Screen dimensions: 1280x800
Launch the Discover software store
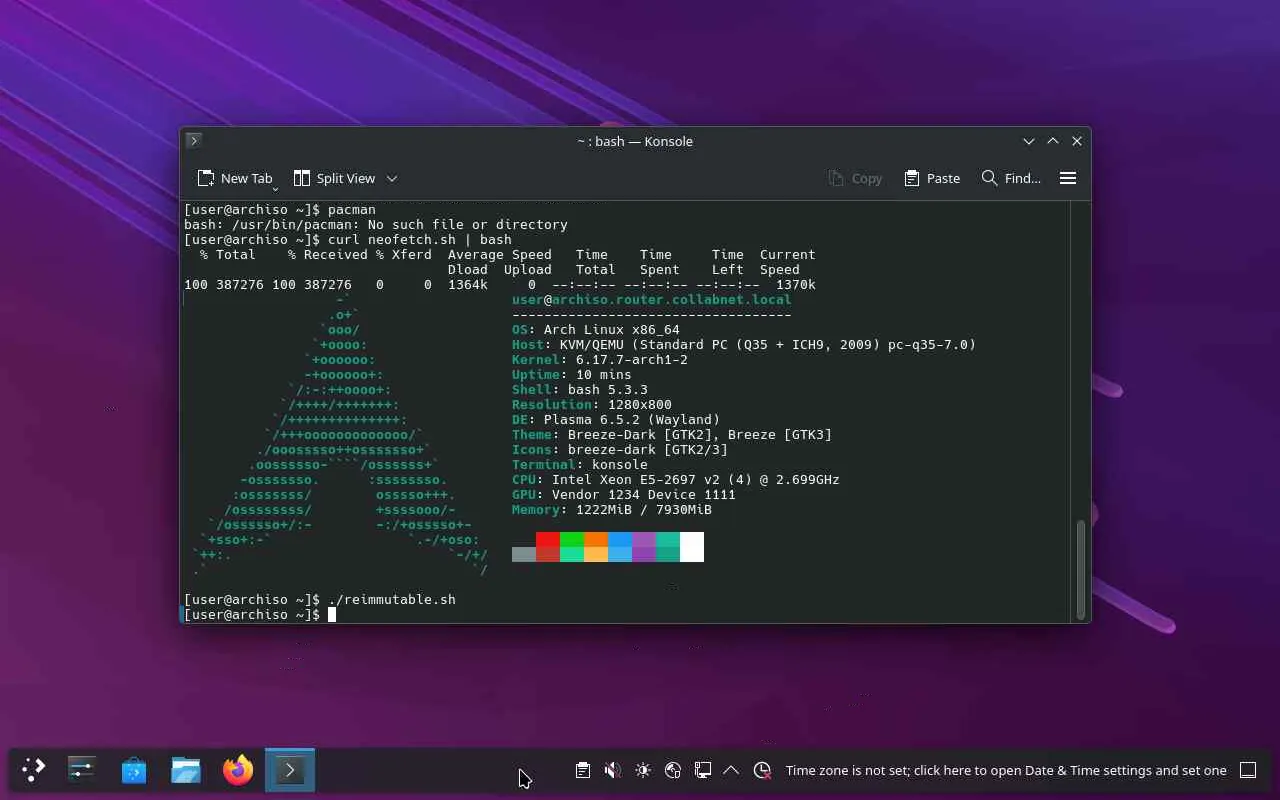(x=134, y=770)
